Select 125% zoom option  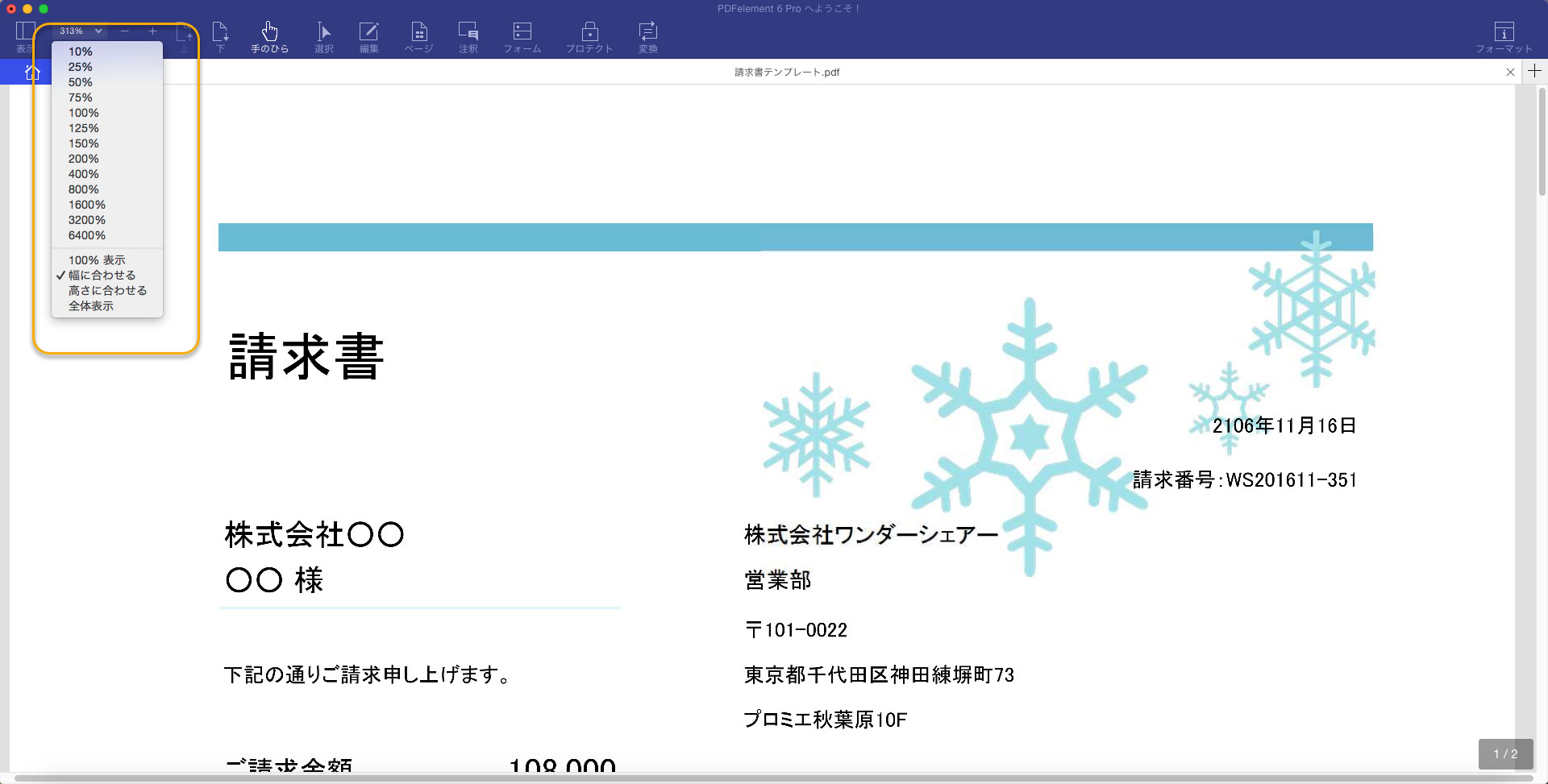[107, 128]
